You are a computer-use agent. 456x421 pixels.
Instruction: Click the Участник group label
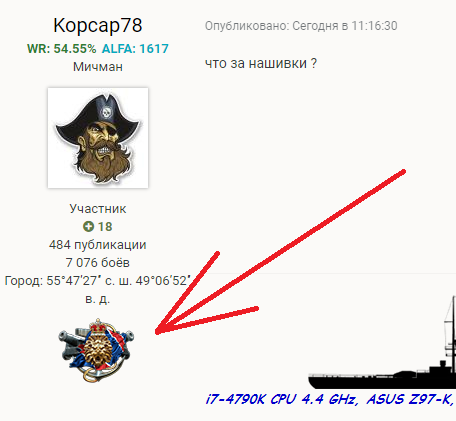(x=98, y=209)
